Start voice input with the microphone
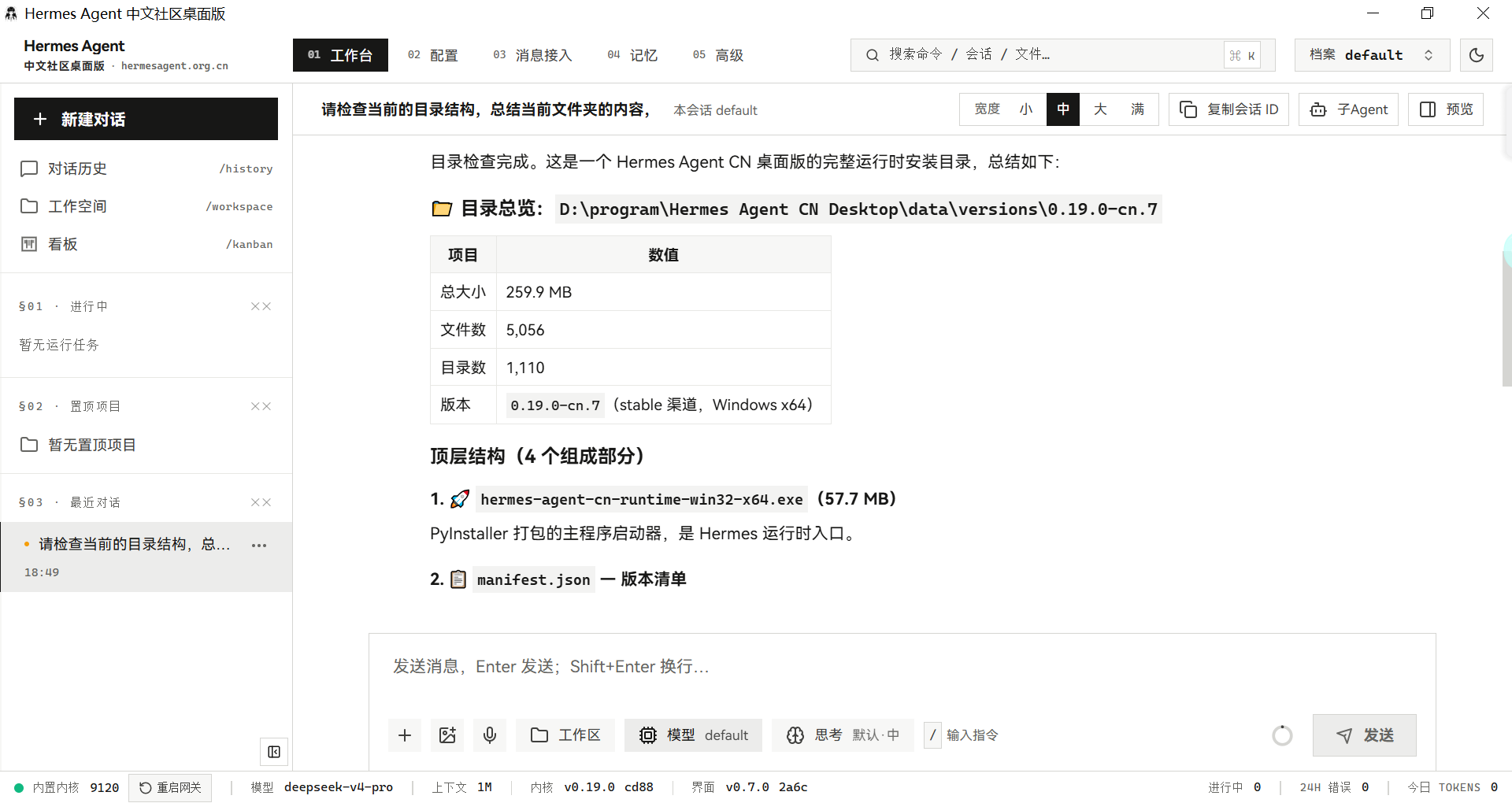 (490, 735)
